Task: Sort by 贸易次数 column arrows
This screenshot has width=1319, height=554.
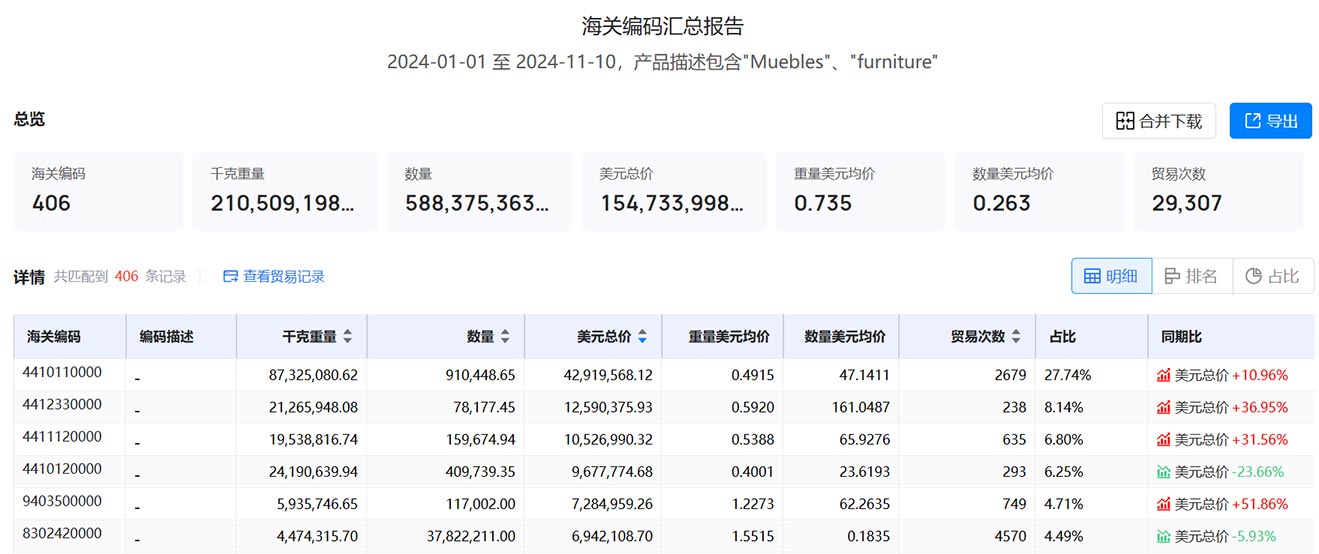Action: coord(1016,337)
